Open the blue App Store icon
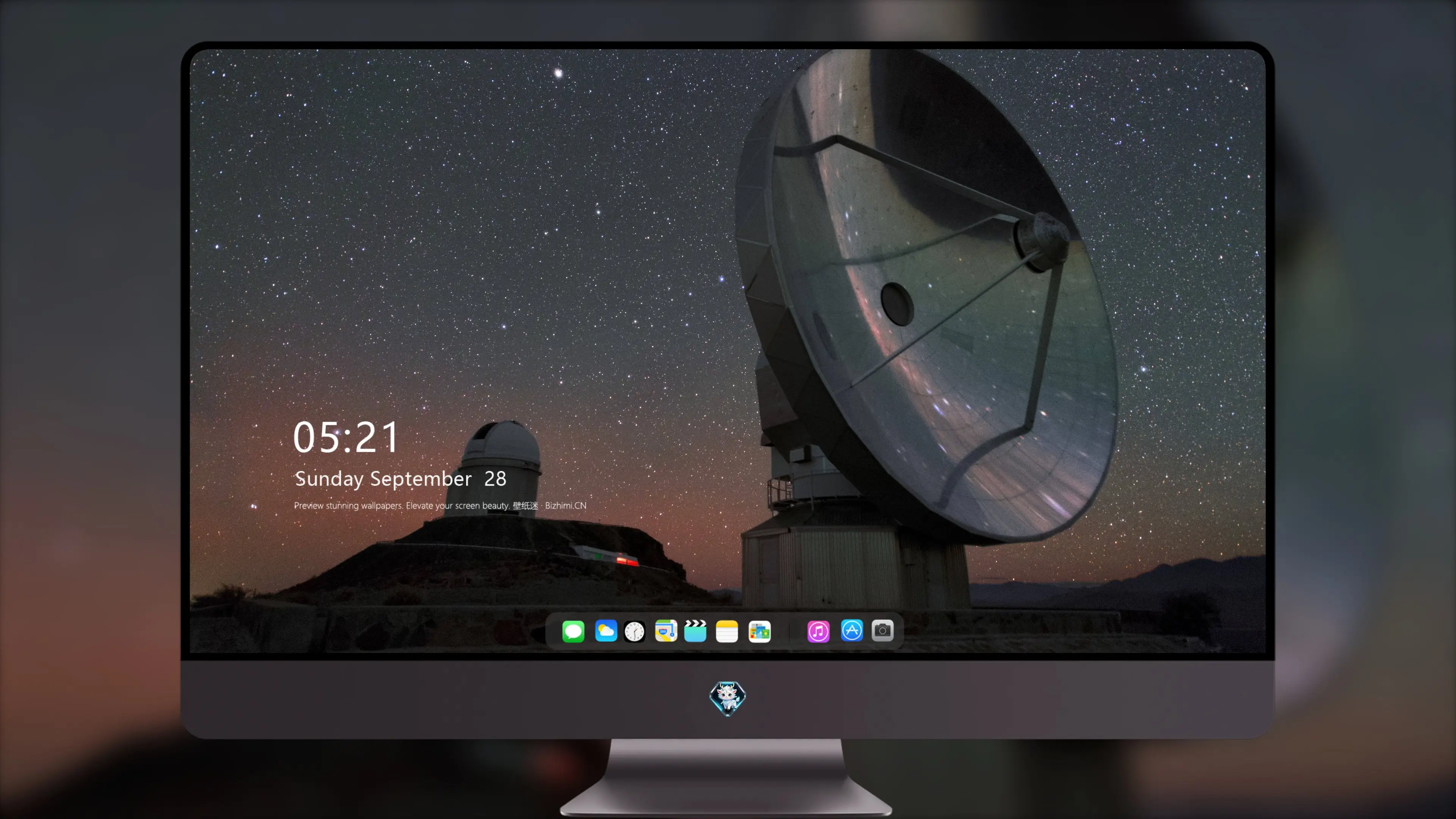1456x819 pixels. click(x=852, y=630)
